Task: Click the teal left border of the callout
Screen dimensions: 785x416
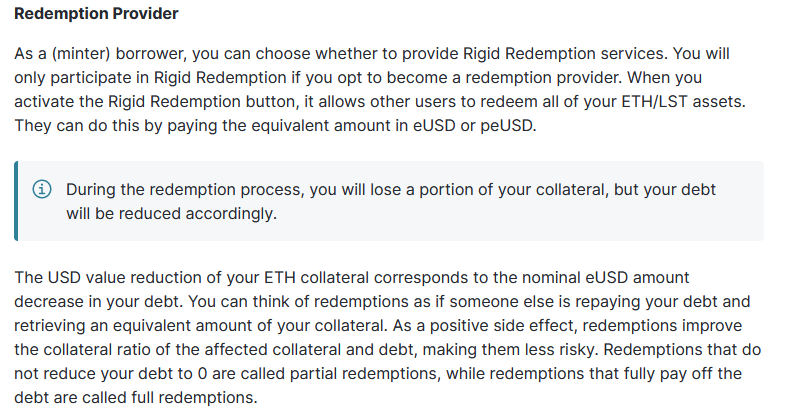Action: [16, 201]
